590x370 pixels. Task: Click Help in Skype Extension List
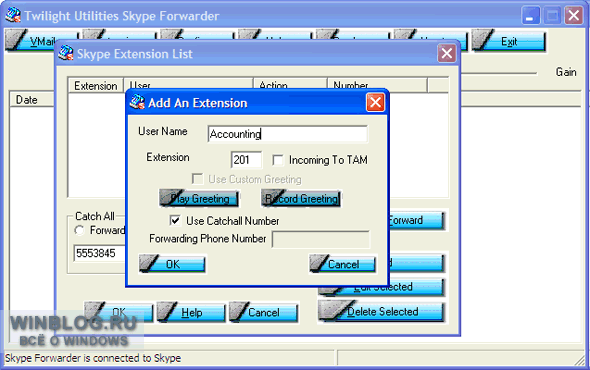click(191, 312)
